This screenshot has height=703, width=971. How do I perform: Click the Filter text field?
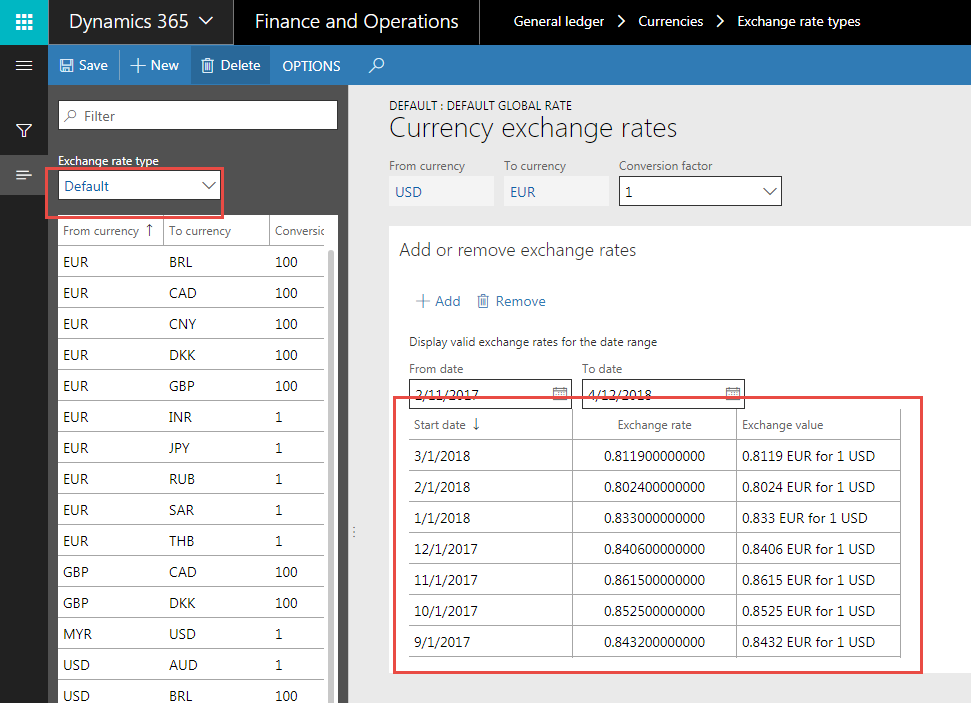pyautogui.click(x=198, y=116)
